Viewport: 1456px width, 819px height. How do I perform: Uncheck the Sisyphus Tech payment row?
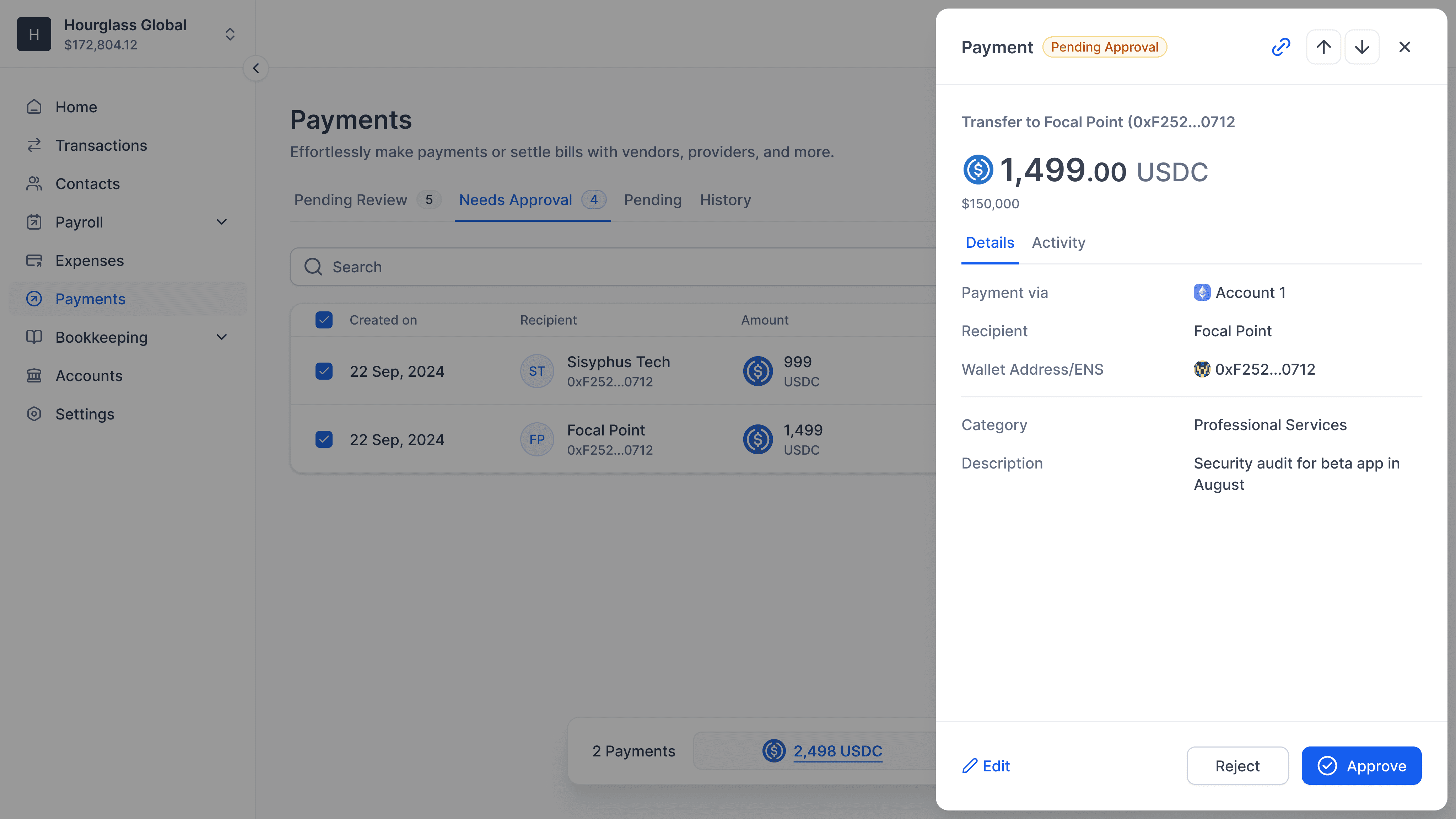click(324, 371)
